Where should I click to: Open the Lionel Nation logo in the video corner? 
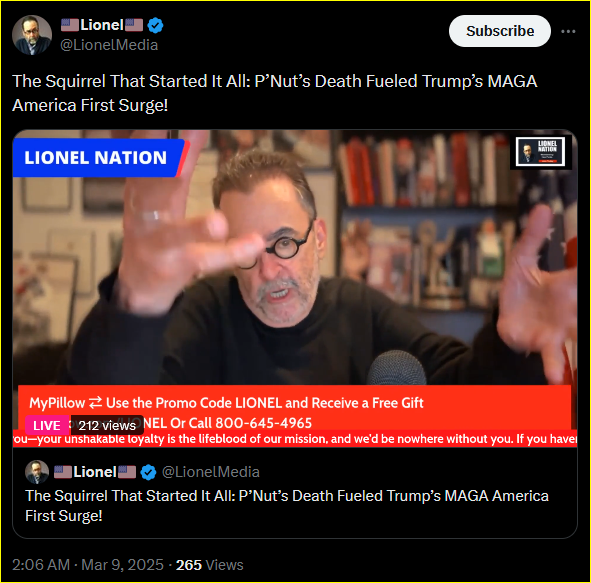(x=540, y=152)
